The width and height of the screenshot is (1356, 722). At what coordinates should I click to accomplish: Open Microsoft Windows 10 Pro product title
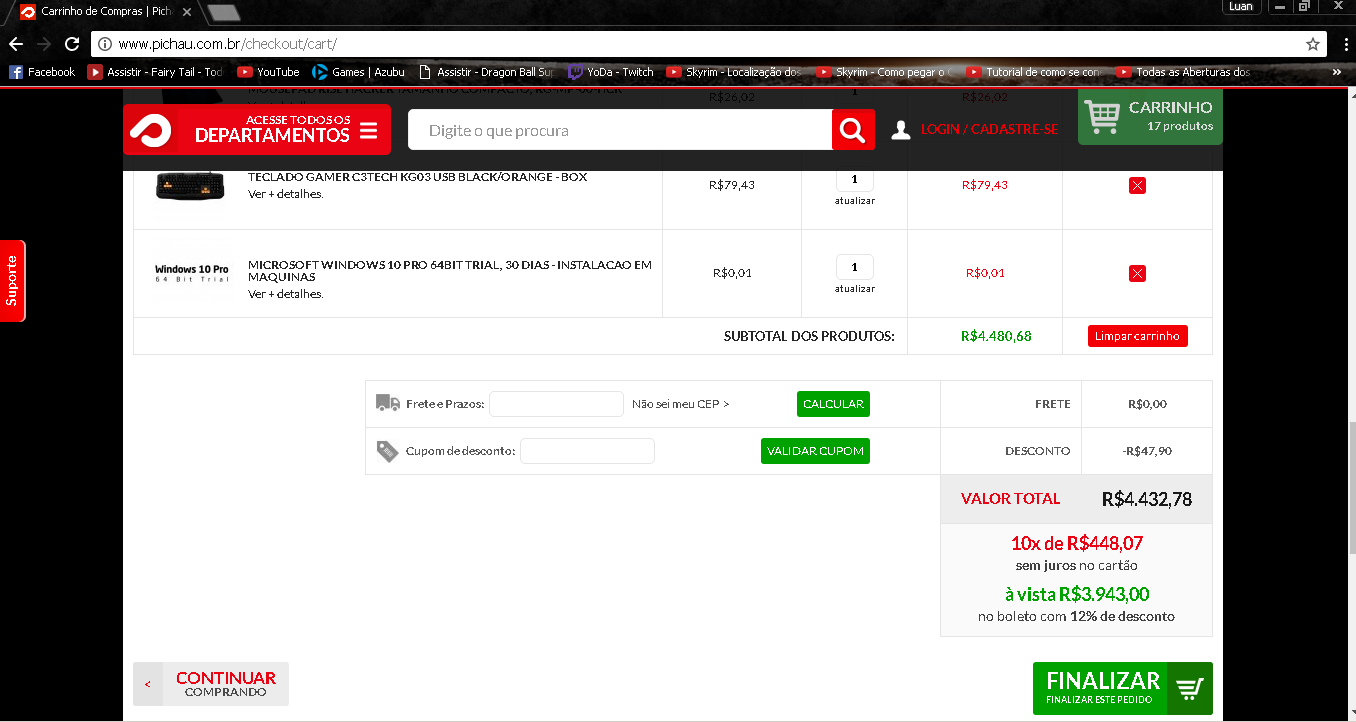[x=450, y=270]
